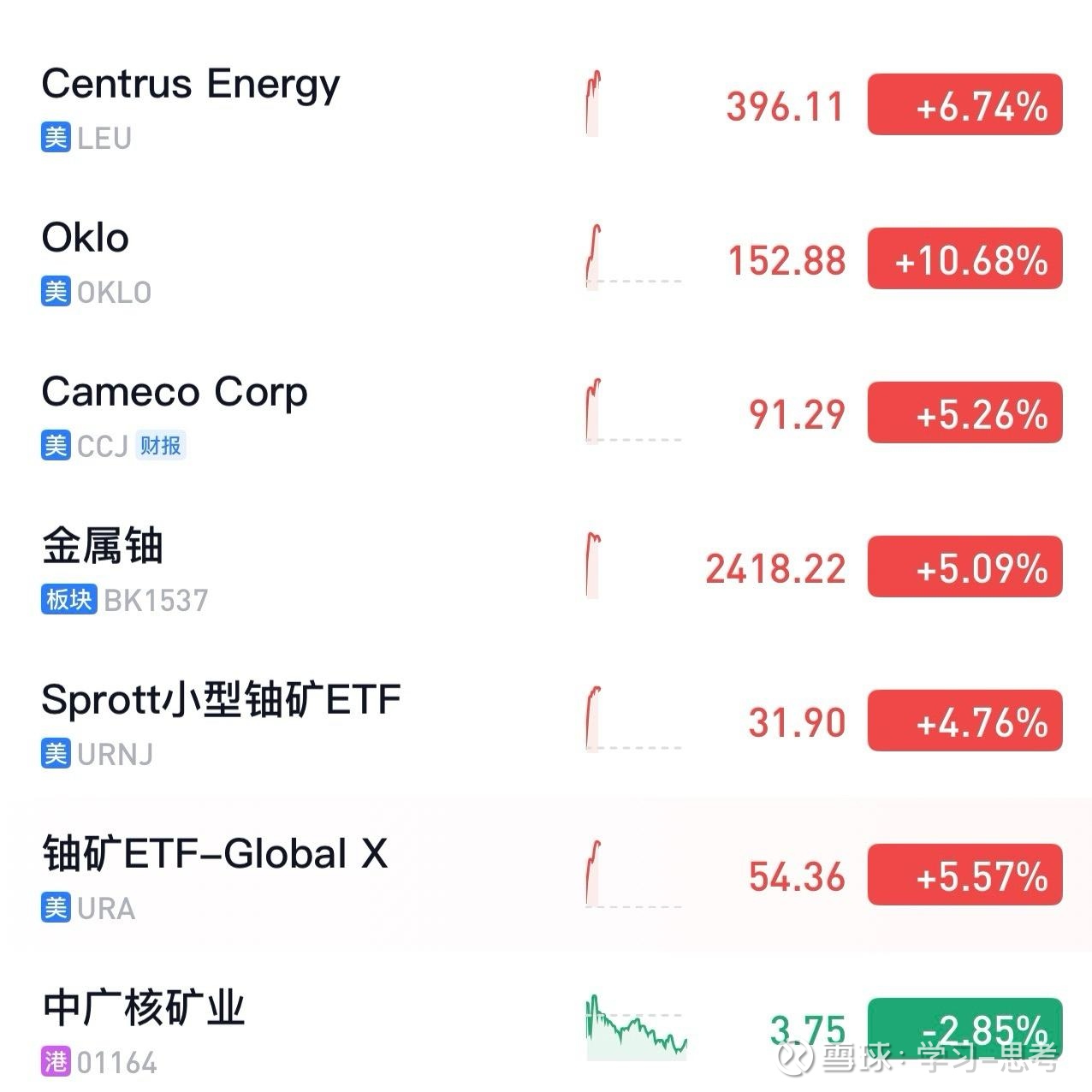View the 中广核矿业 intraday mini chart
Screen dimensions: 1092x1092
pyautogui.click(x=636, y=1027)
